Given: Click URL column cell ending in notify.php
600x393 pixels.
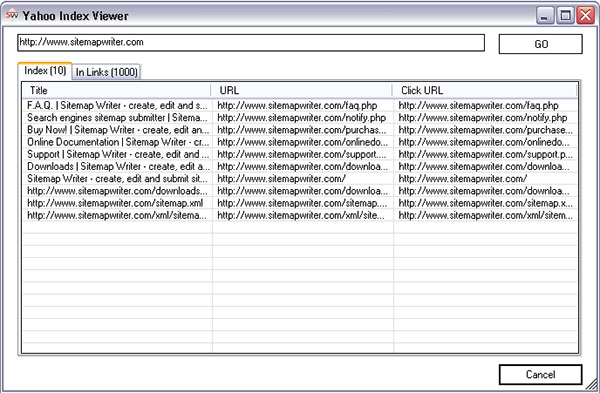Looking at the screenshot, I should pos(302,117).
